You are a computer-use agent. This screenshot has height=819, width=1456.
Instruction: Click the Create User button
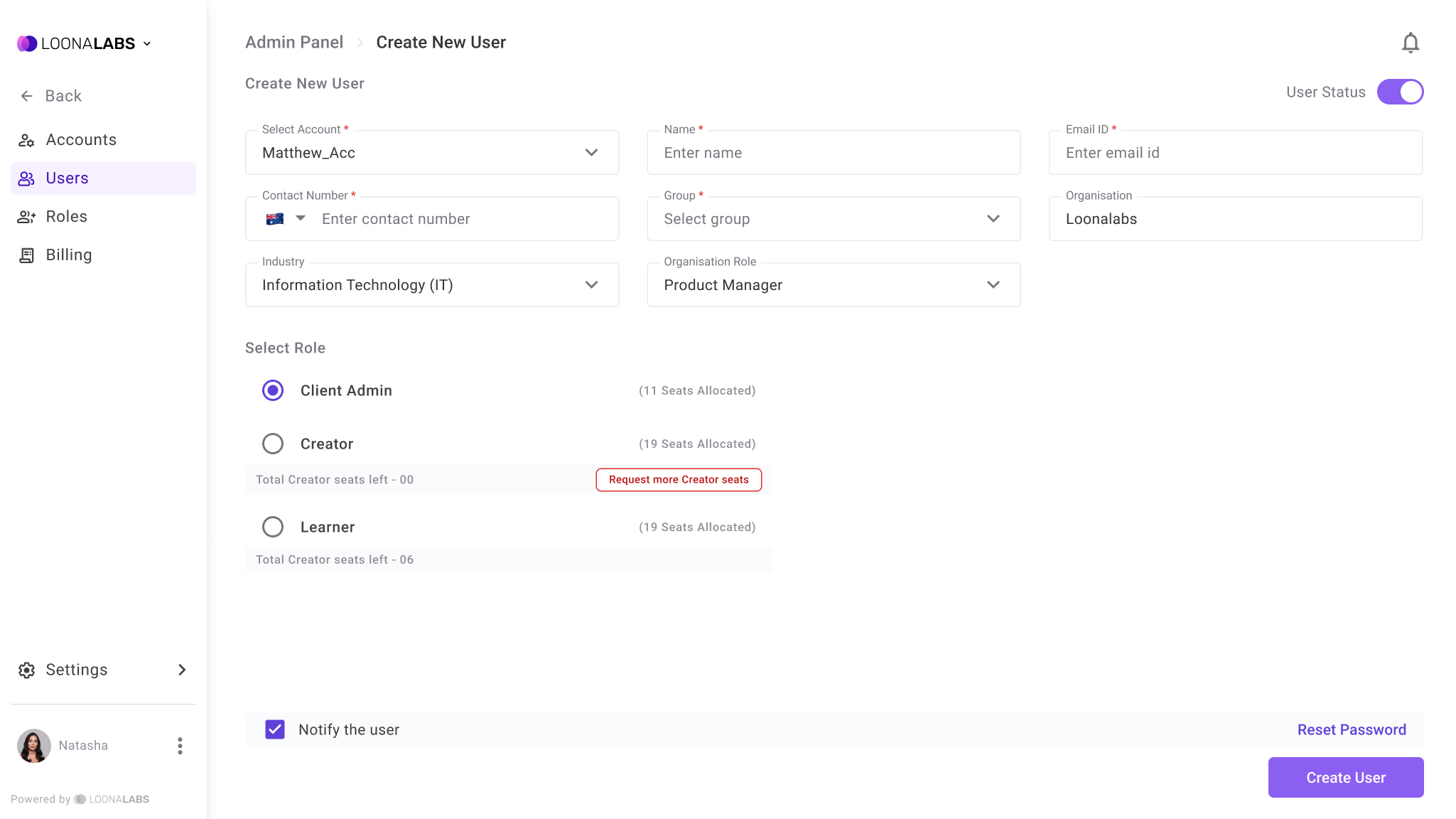click(1346, 777)
